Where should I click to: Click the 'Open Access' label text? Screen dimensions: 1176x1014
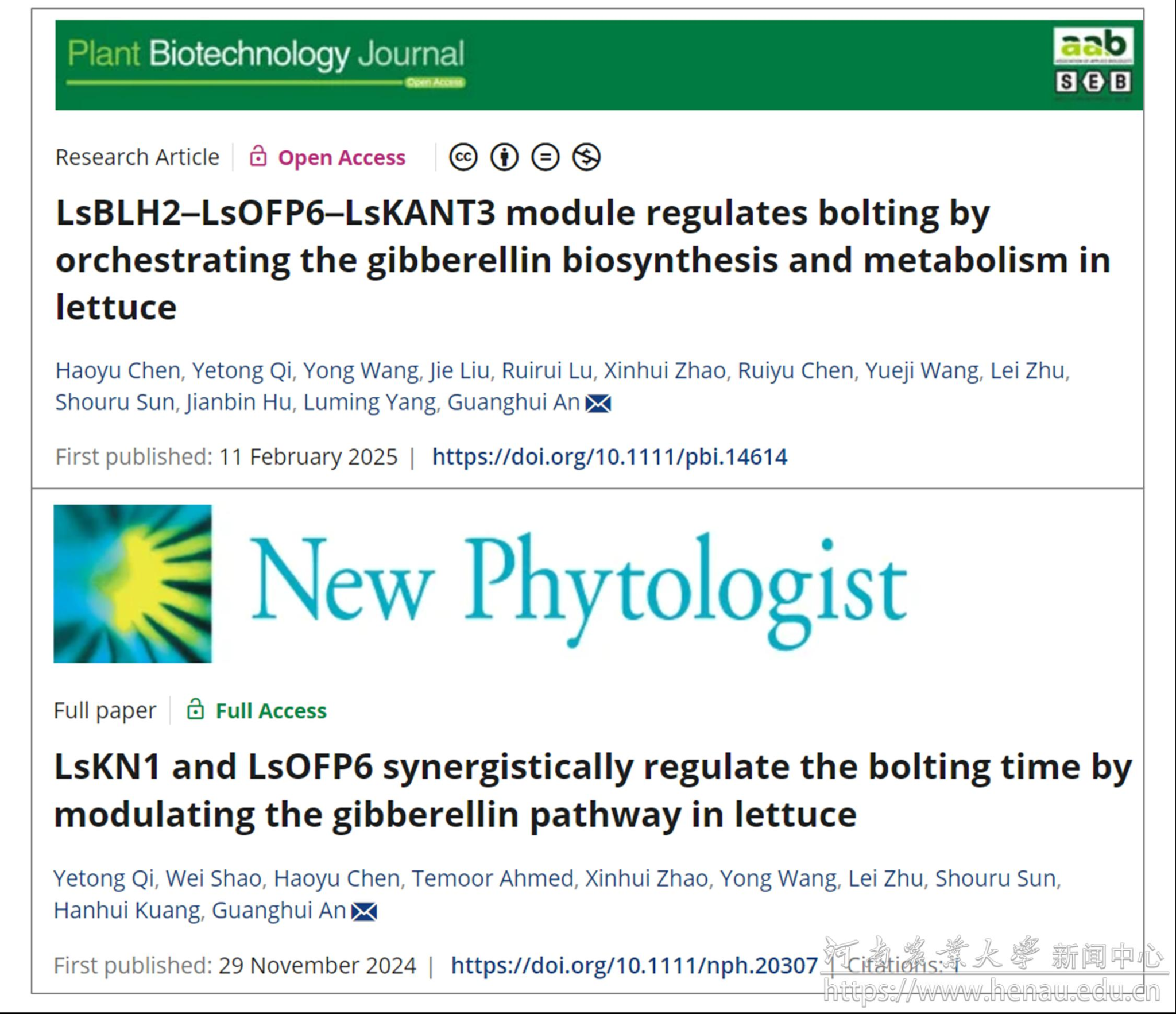[x=342, y=157]
